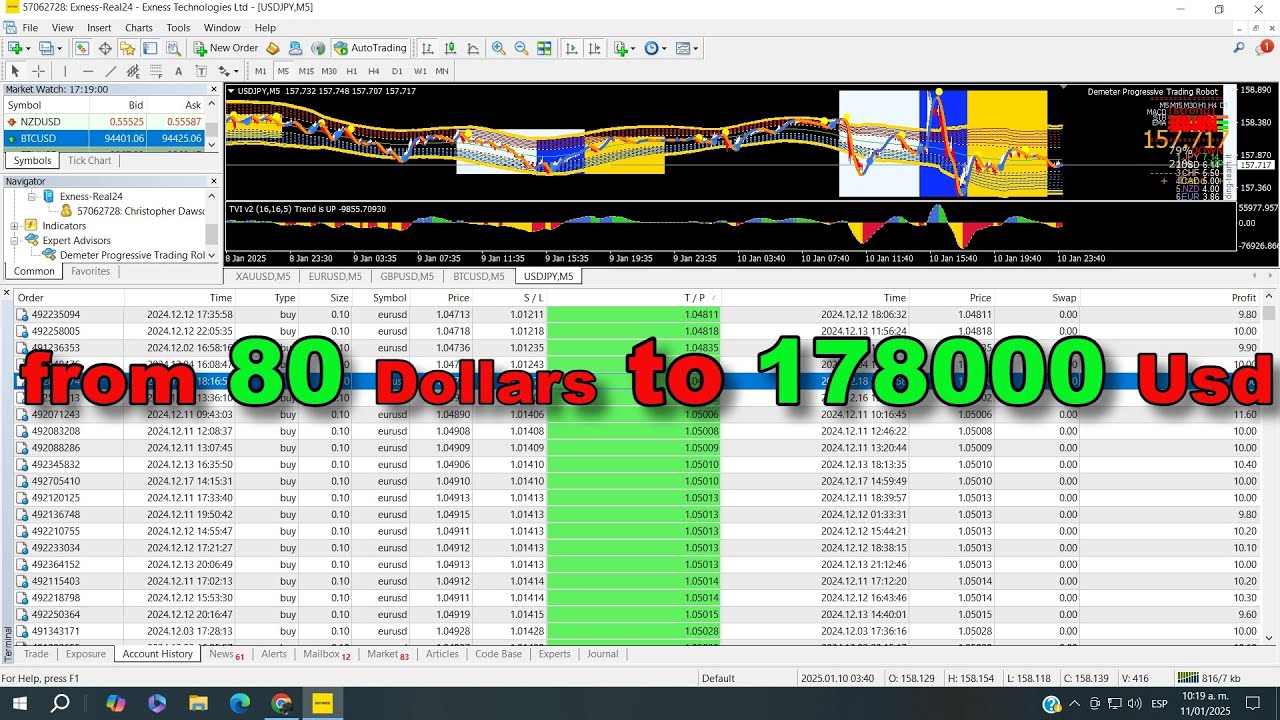The height and width of the screenshot is (720, 1280).
Task: Click the New Order button
Action: click(226, 48)
